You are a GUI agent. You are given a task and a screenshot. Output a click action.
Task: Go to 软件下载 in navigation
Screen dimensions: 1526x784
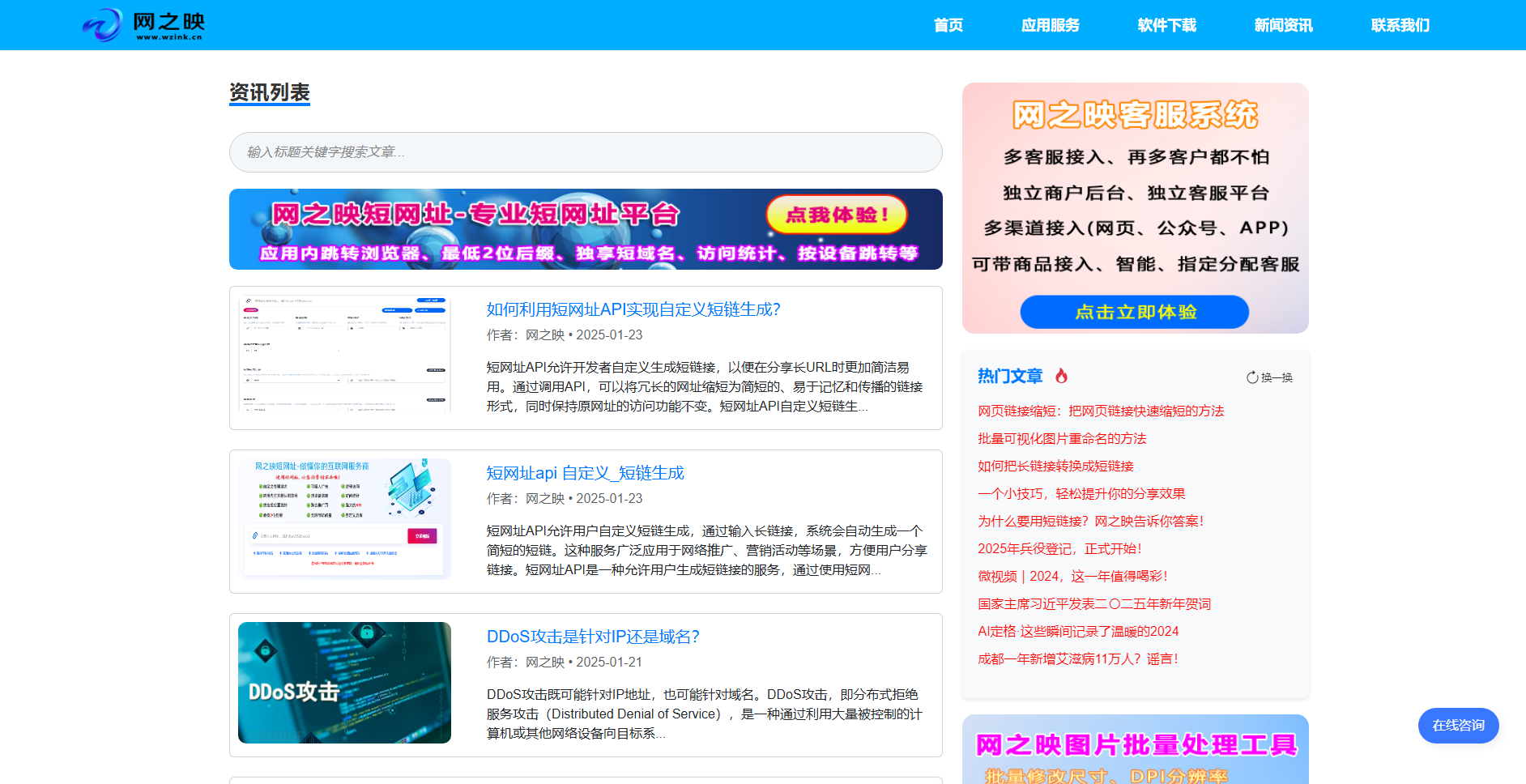(1167, 25)
